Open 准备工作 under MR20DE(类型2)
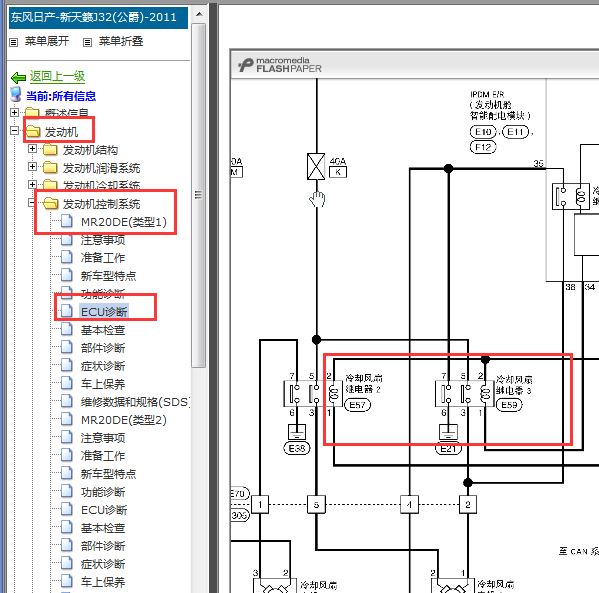The width and height of the screenshot is (599, 593). pos(103,456)
